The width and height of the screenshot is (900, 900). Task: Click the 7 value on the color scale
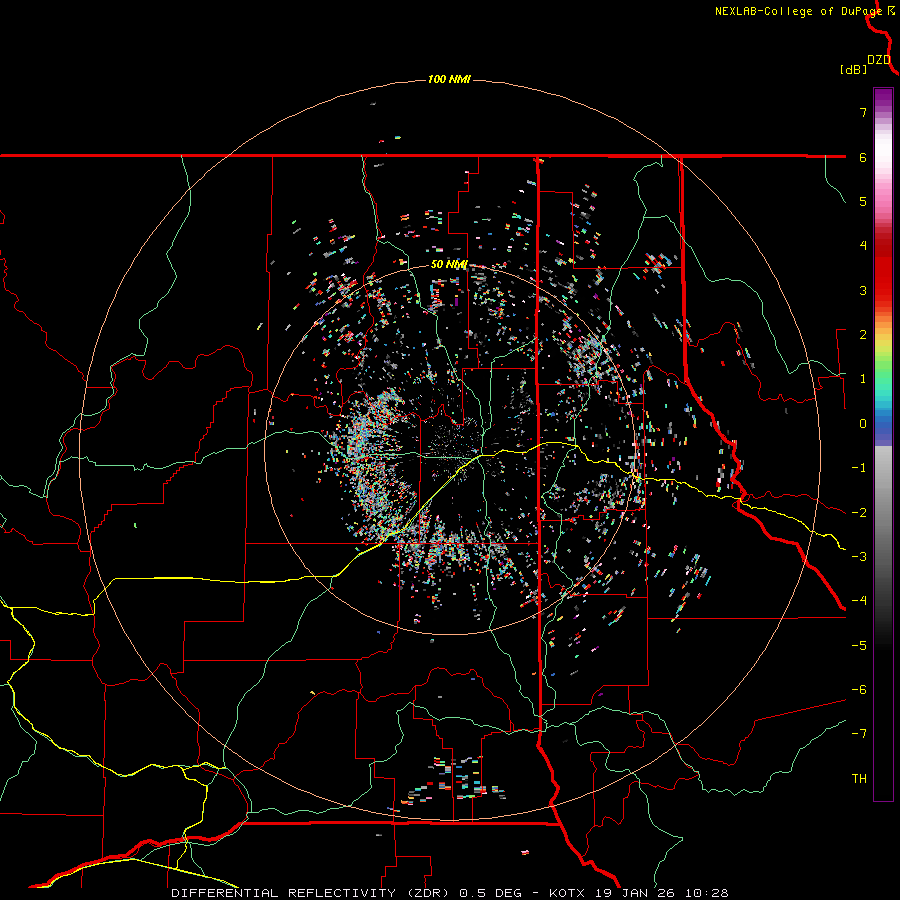point(863,112)
